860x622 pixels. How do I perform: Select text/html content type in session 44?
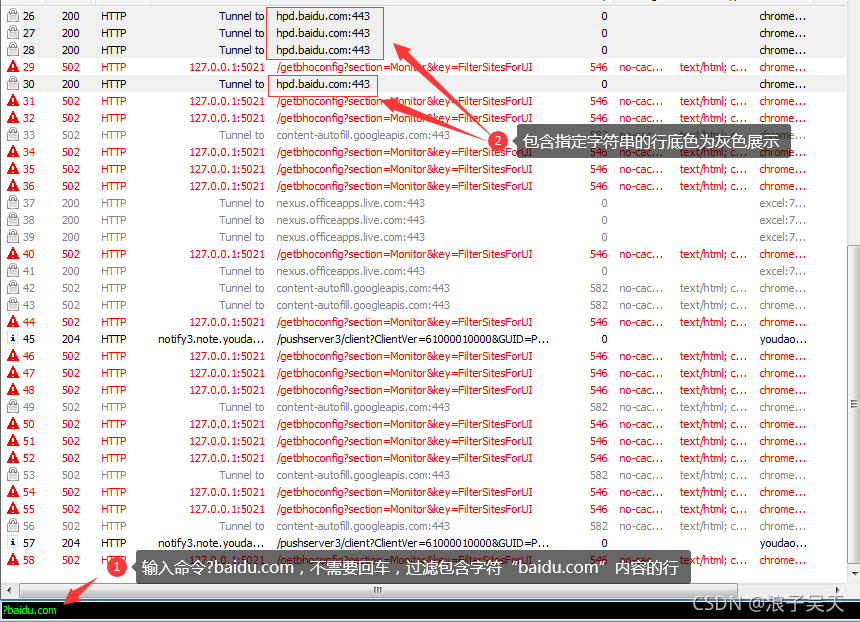click(713, 322)
